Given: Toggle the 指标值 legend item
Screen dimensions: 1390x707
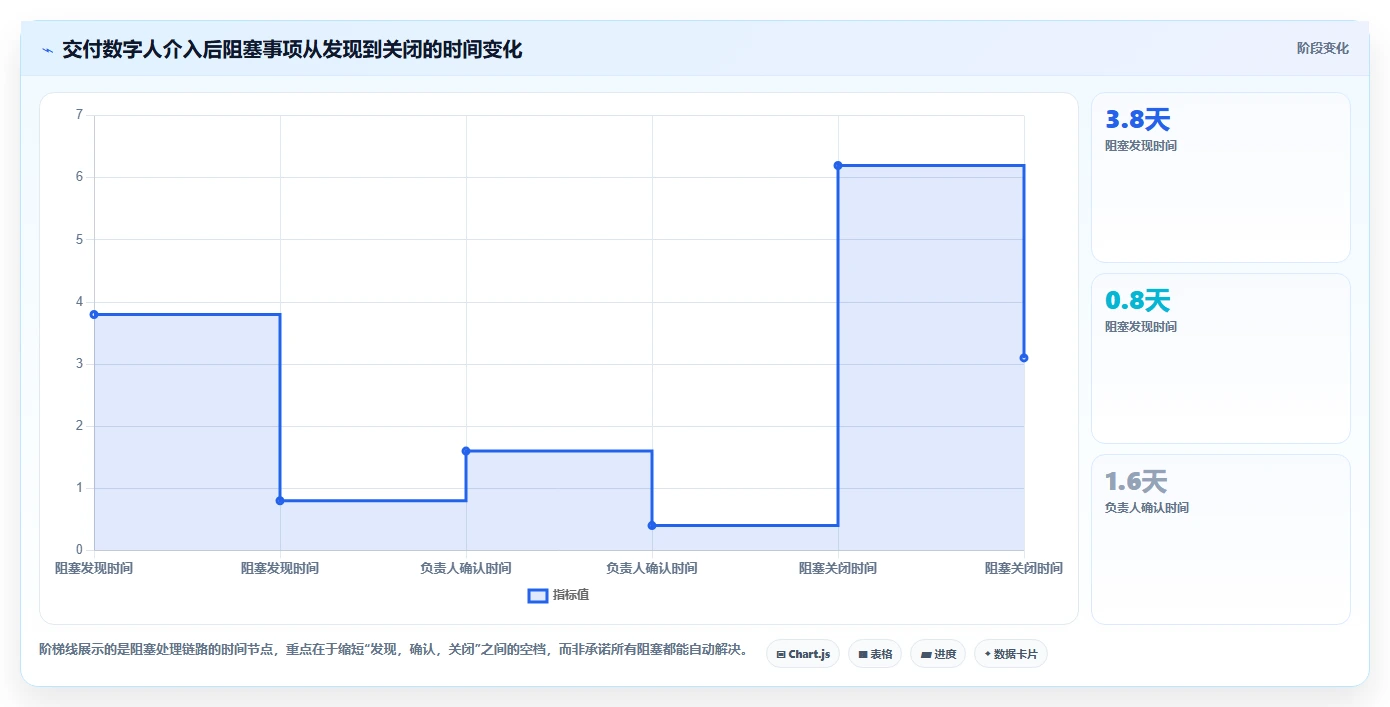Looking at the screenshot, I should [558, 595].
